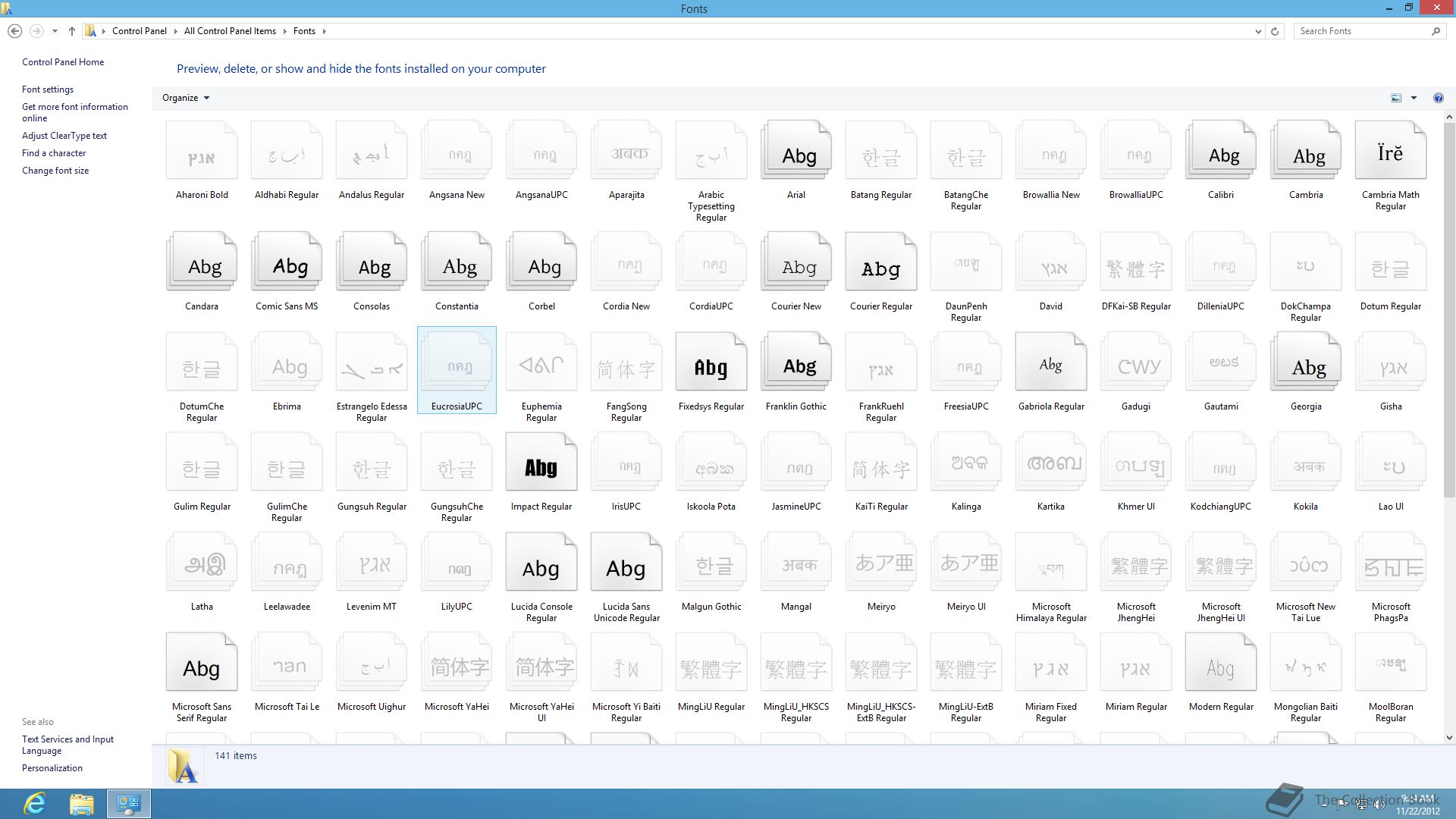Select the Kartika font icon
The image size is (1456, 819).
point(1051,463)
